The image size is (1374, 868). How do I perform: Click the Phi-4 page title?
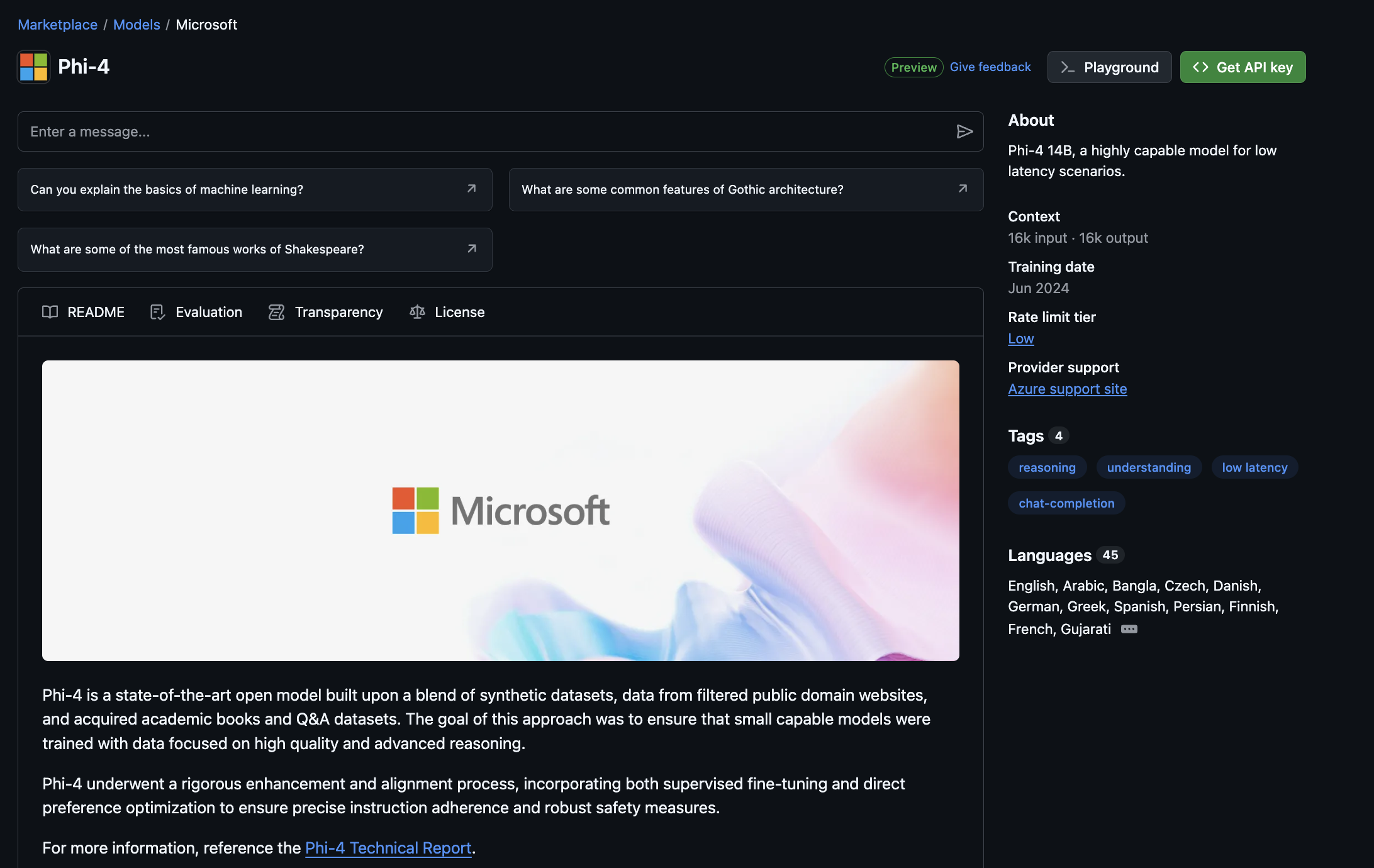84,67
